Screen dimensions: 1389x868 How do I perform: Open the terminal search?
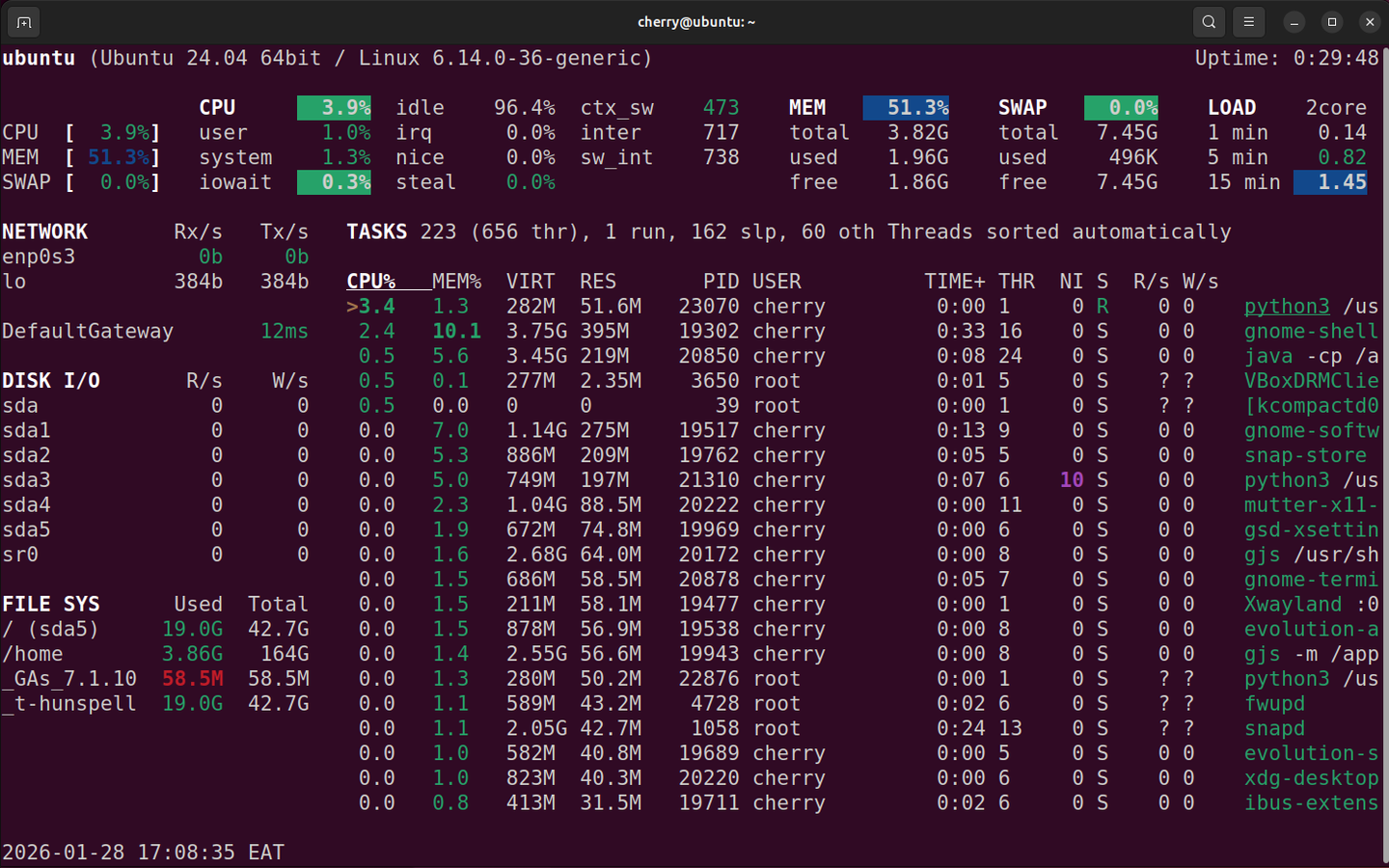coord(1207,21)
